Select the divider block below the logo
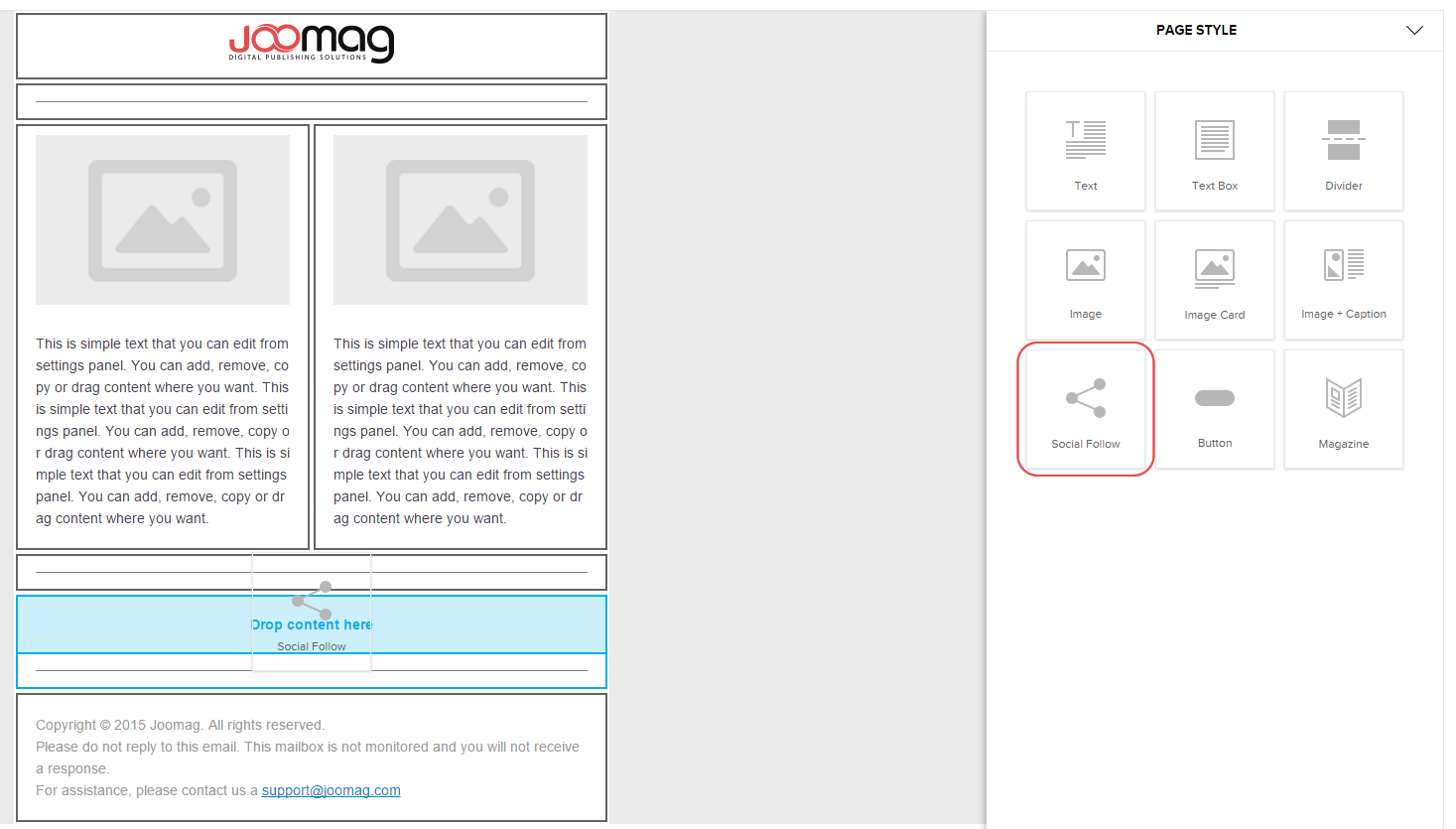This screenshot has height=829, width=1456. click(x=312, y=101)
